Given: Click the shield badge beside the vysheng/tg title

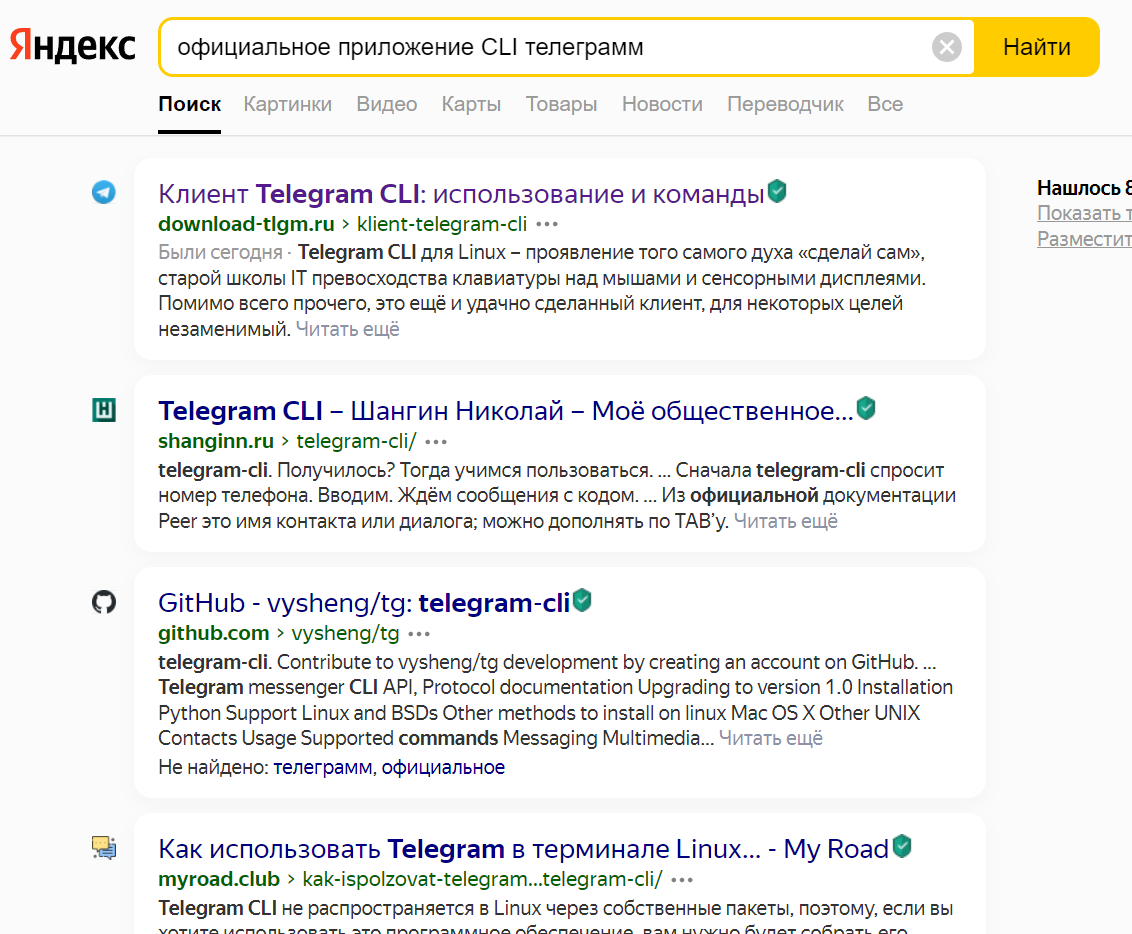Looking at the screenshot, I should (582, 601).
